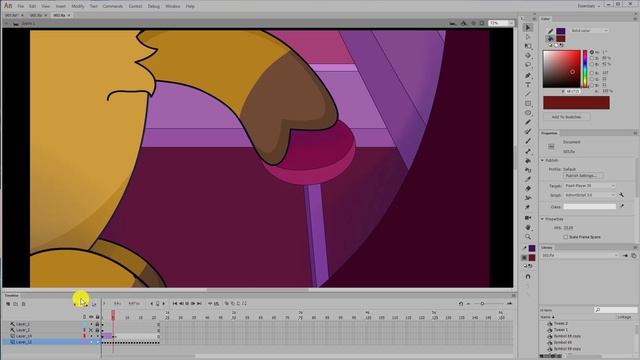
Task: Open the Window menu
Action: (172, 7)
